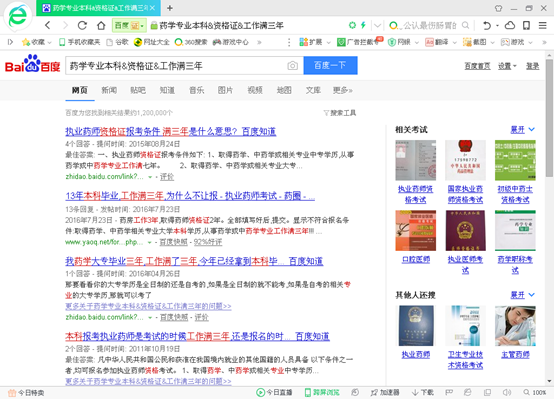The image size is (554, 399).
Task: Click camera image-search icon in Baidu box
Action: pos(293,66)
